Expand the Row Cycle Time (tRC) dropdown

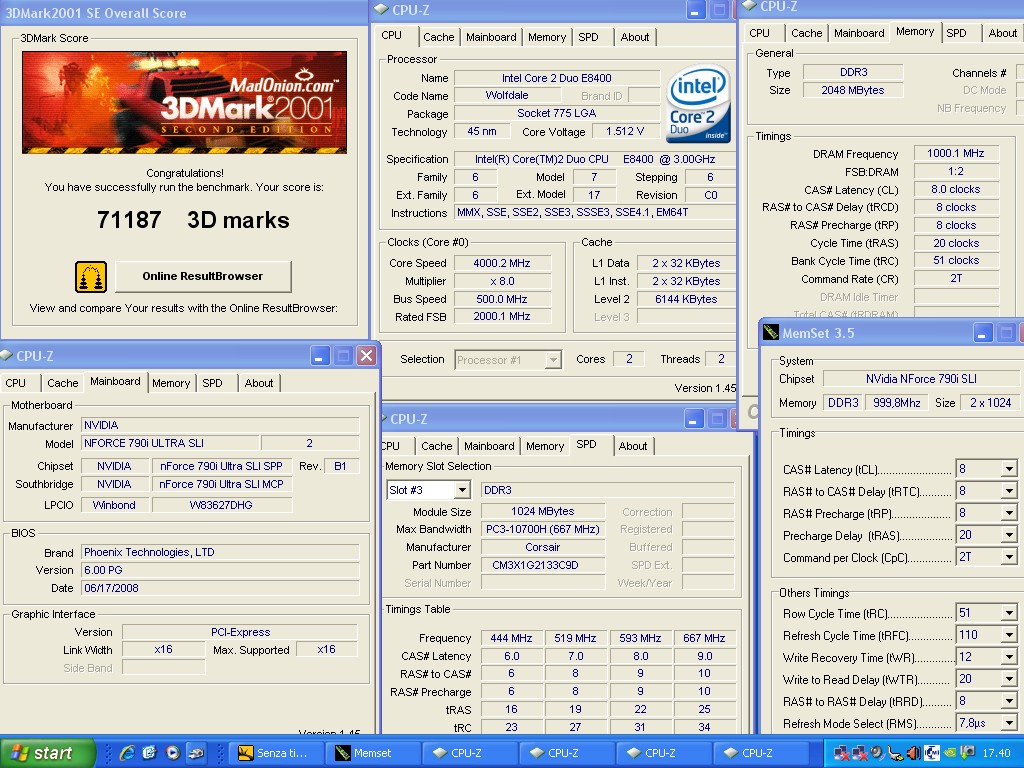pos(1009,613)
